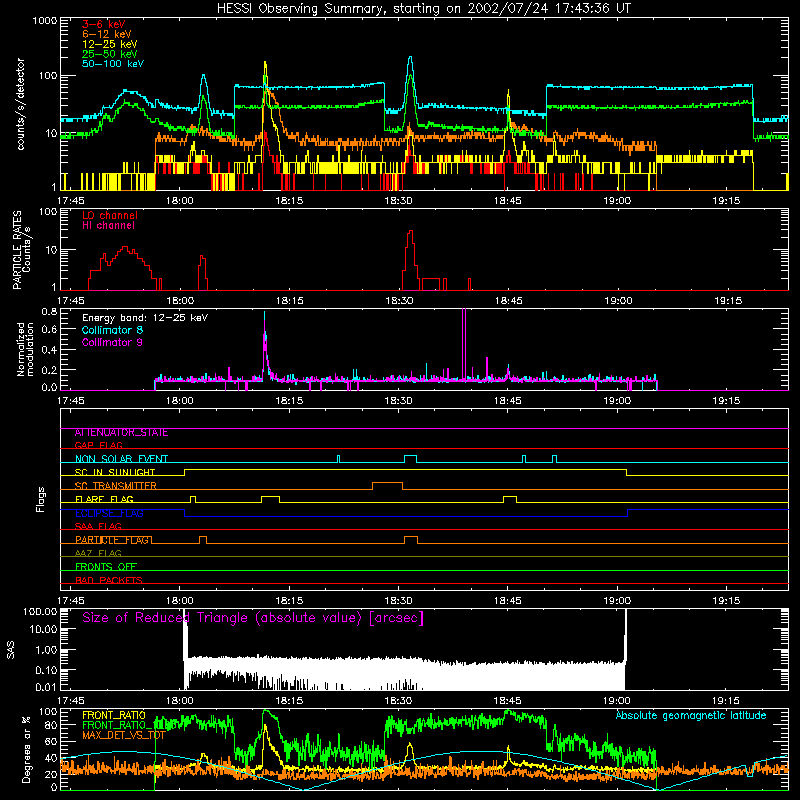
Task: Click the 'Energy band: 12-25 keV' caption
Action: tap(145, 318)
